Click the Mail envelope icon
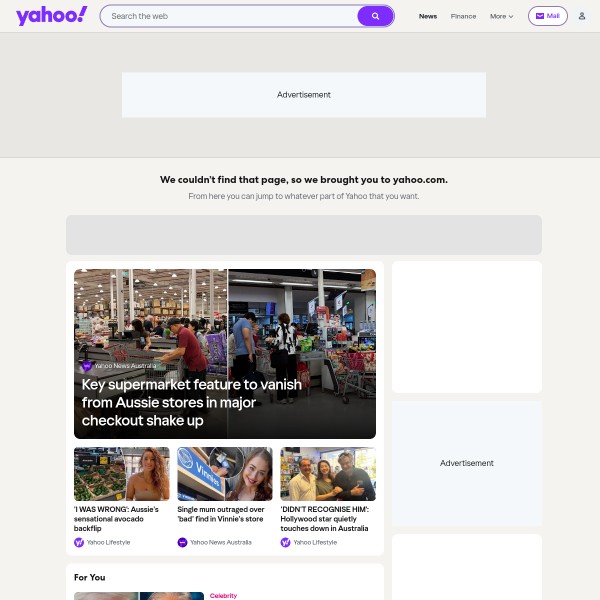 [540, 16]
